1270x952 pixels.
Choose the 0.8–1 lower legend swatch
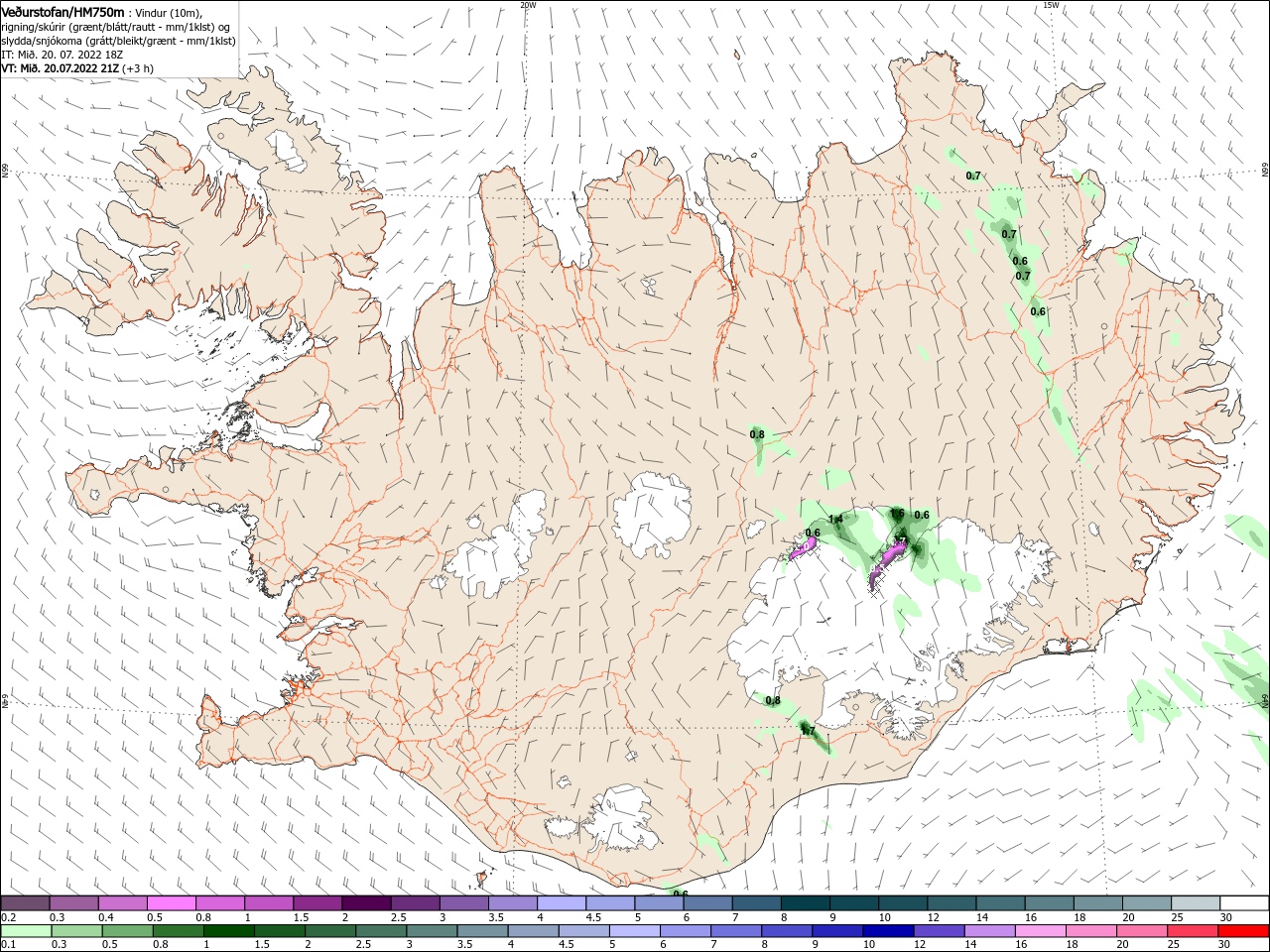click(x=179, y=930)
